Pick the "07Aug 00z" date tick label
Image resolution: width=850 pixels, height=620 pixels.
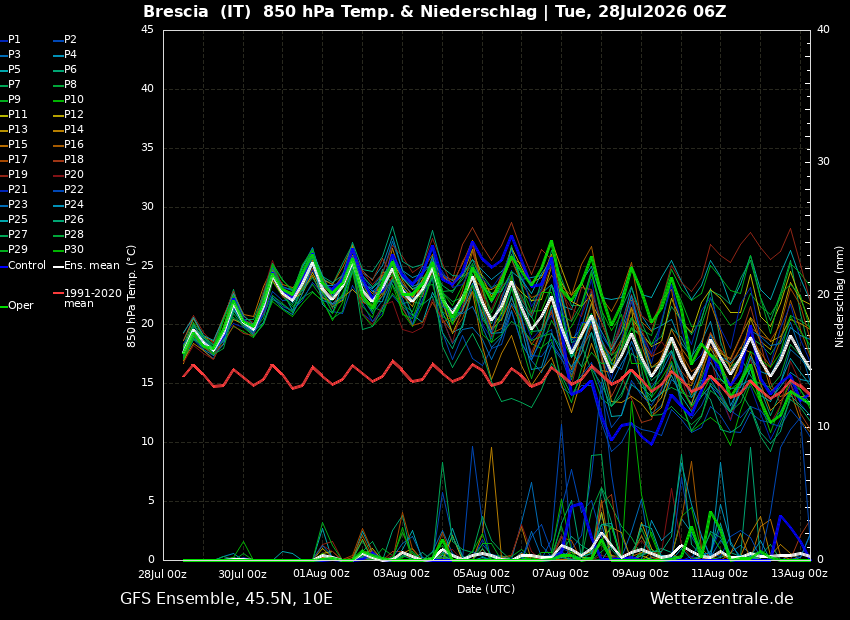point(561,573)
